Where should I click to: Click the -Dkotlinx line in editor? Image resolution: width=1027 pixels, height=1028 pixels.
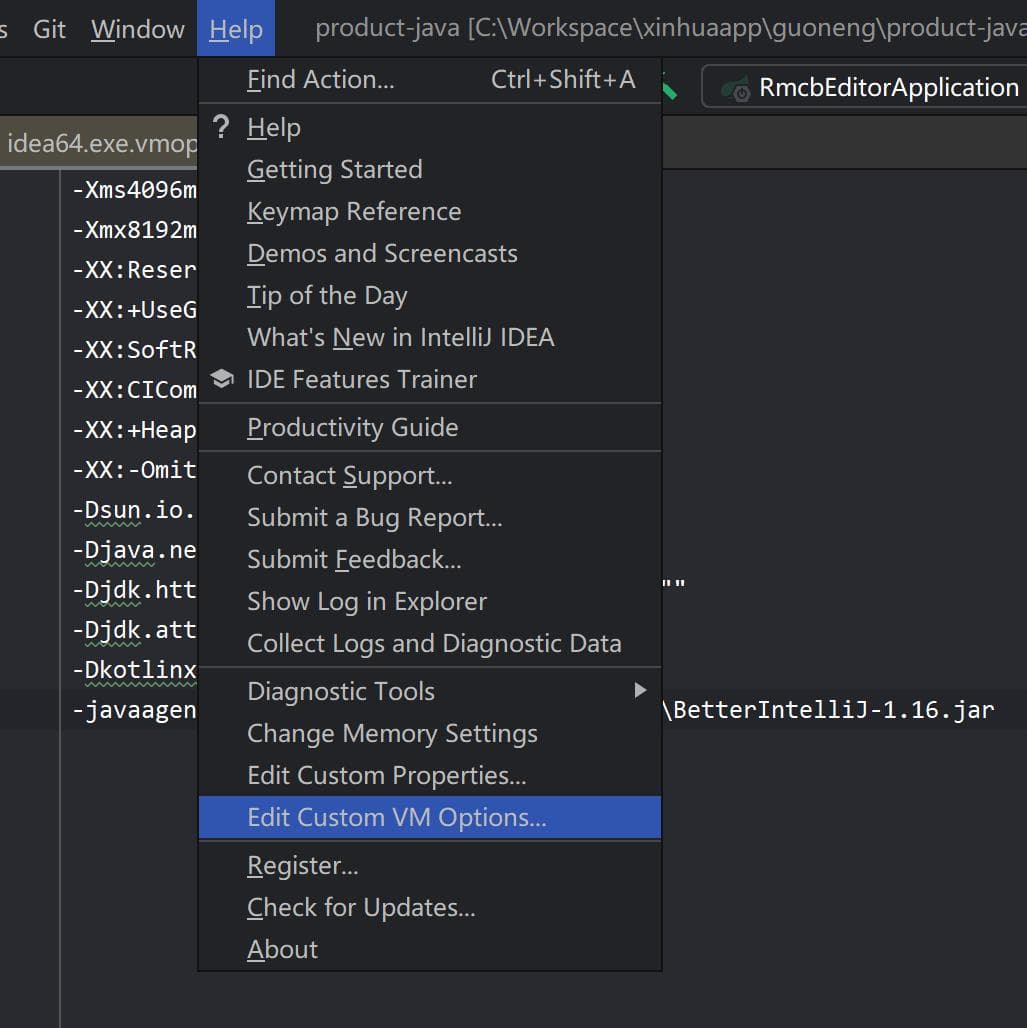tap(134, 670)
